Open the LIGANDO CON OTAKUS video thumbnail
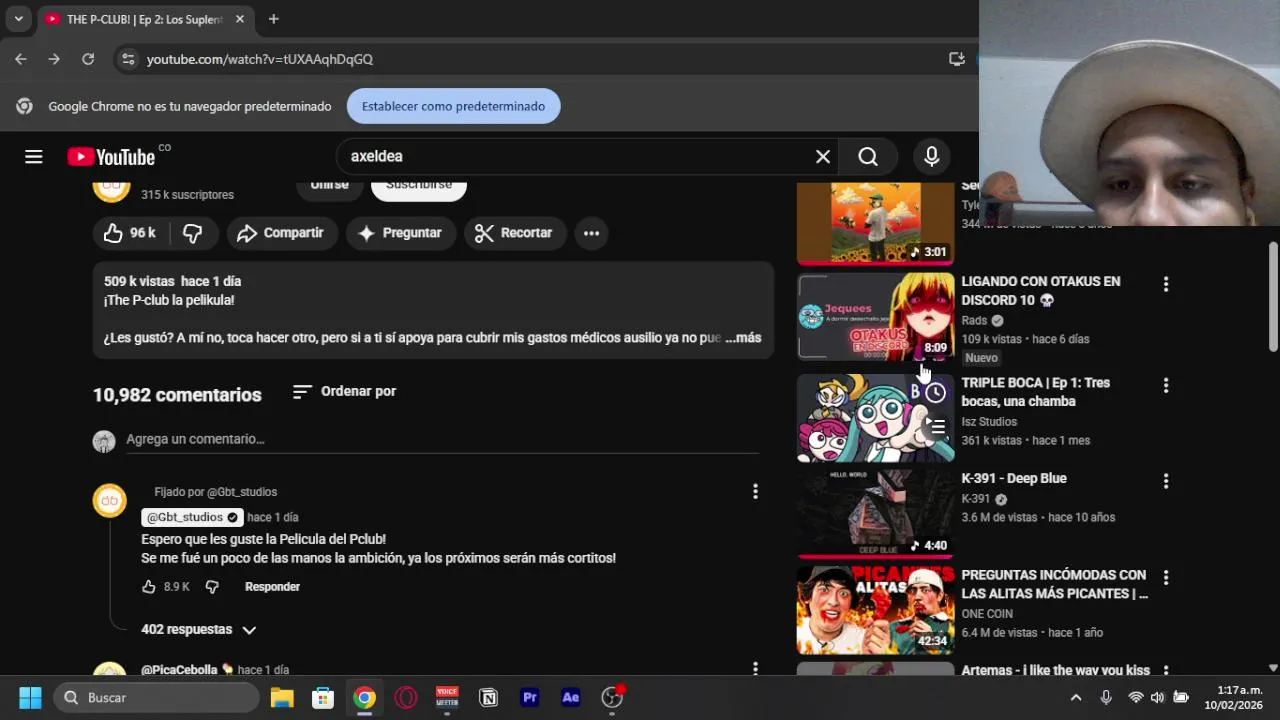1280x720 pixels. (x=876, y=317)
